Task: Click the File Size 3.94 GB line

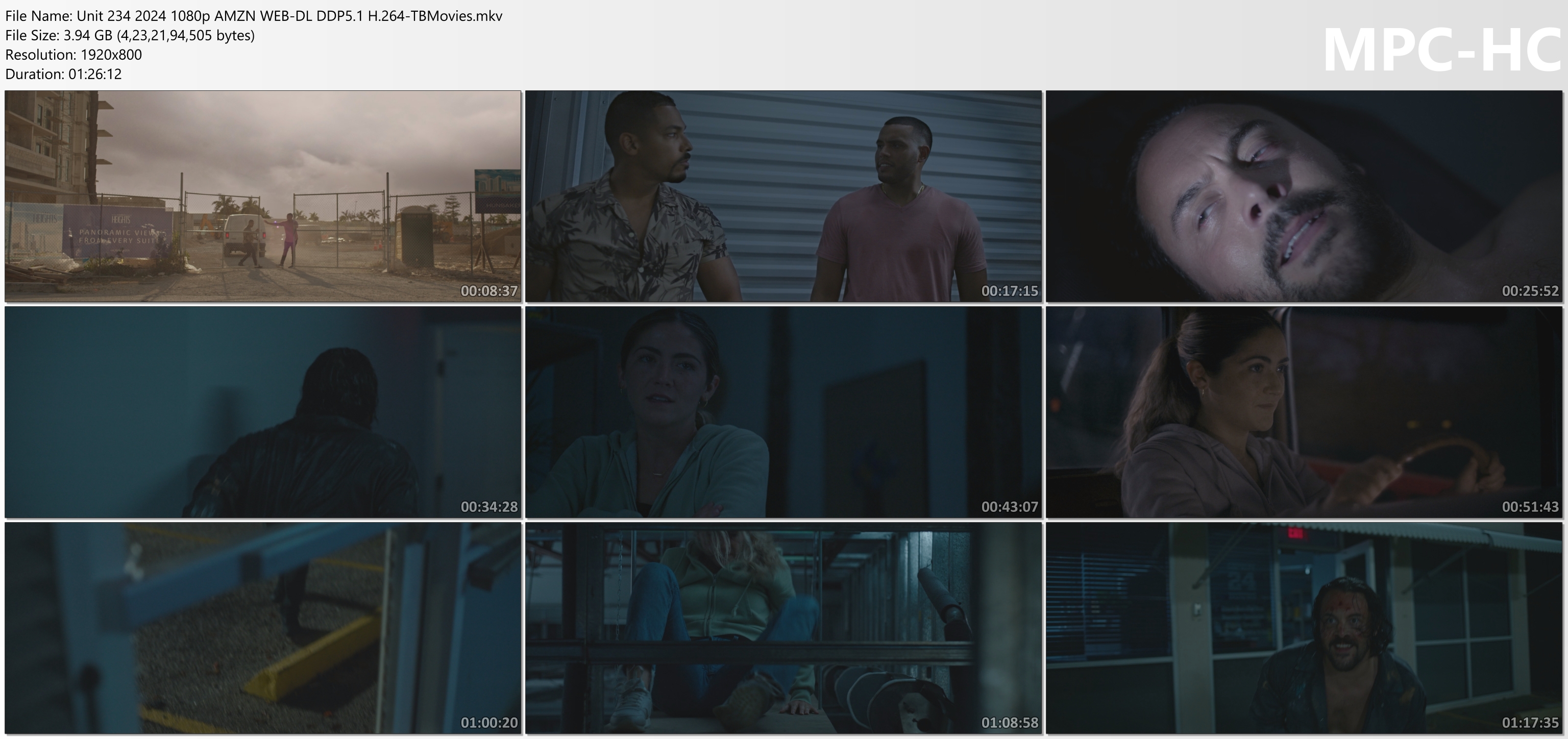Action: [x=130, y=35]
